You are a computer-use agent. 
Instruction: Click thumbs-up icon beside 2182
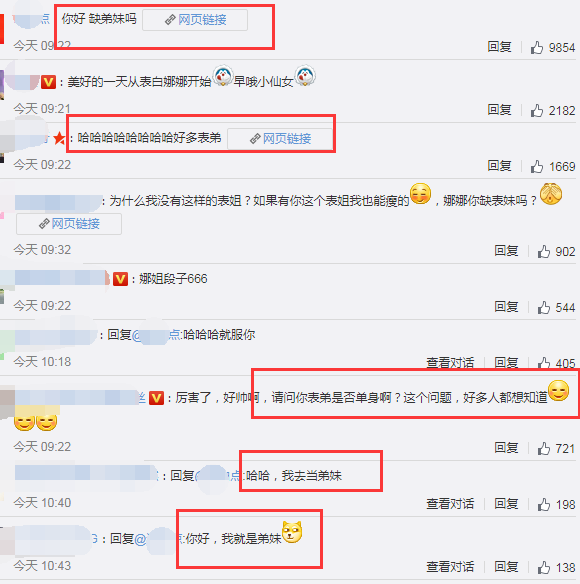point(537,111)
